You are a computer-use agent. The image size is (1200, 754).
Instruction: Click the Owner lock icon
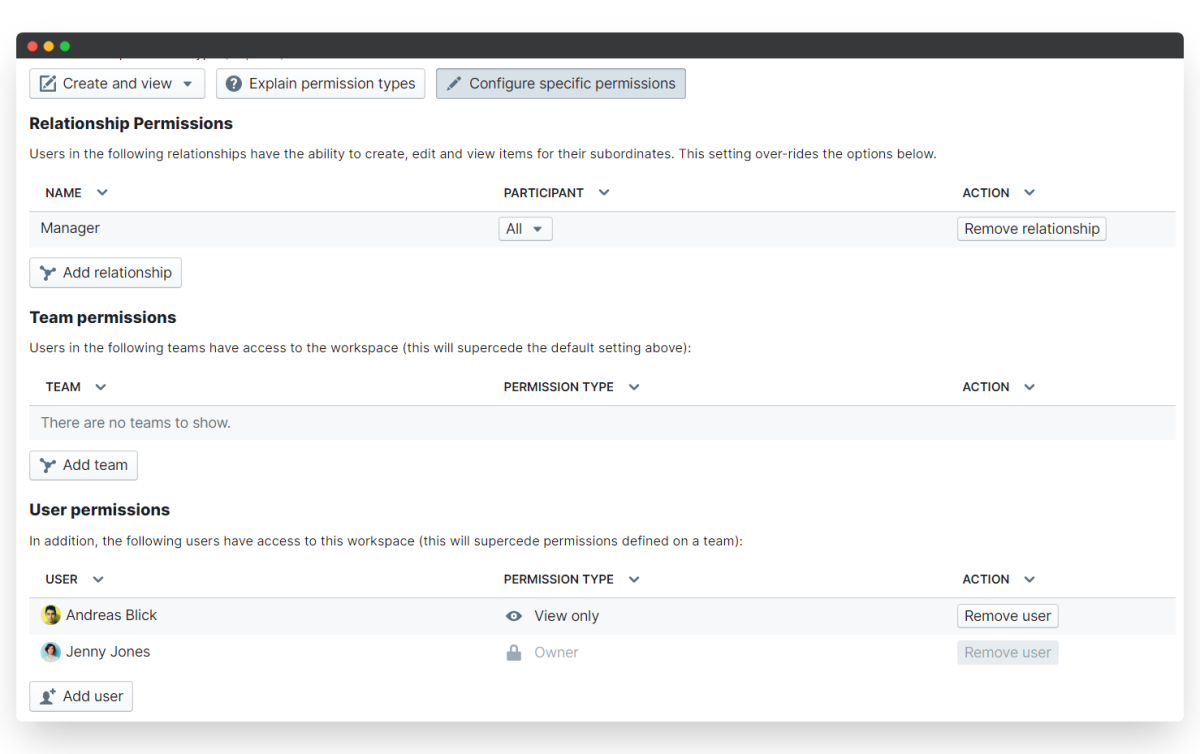514,653
